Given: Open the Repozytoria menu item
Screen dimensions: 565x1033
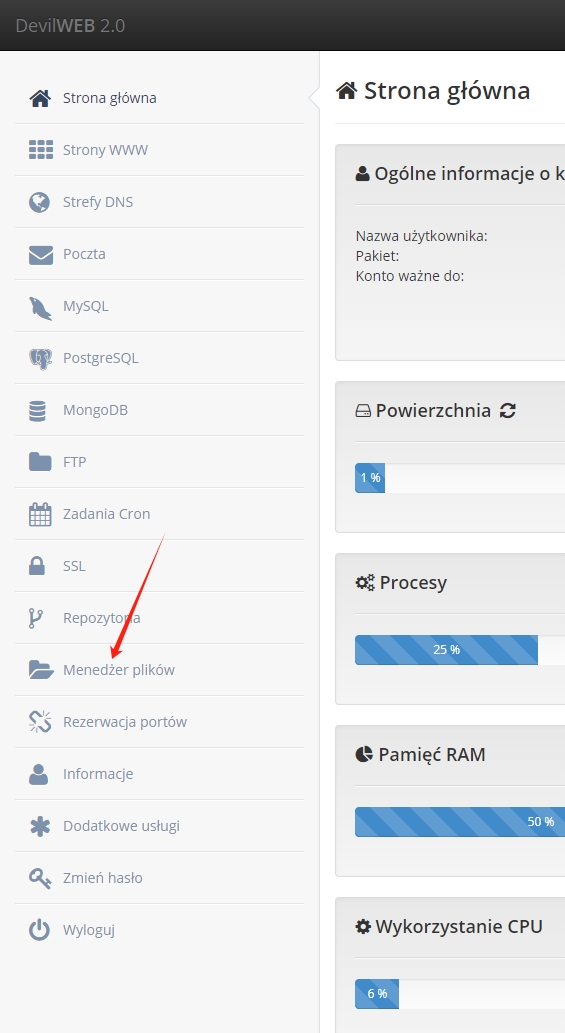Looking at the screenshot, I should click(x=159, y=618).
